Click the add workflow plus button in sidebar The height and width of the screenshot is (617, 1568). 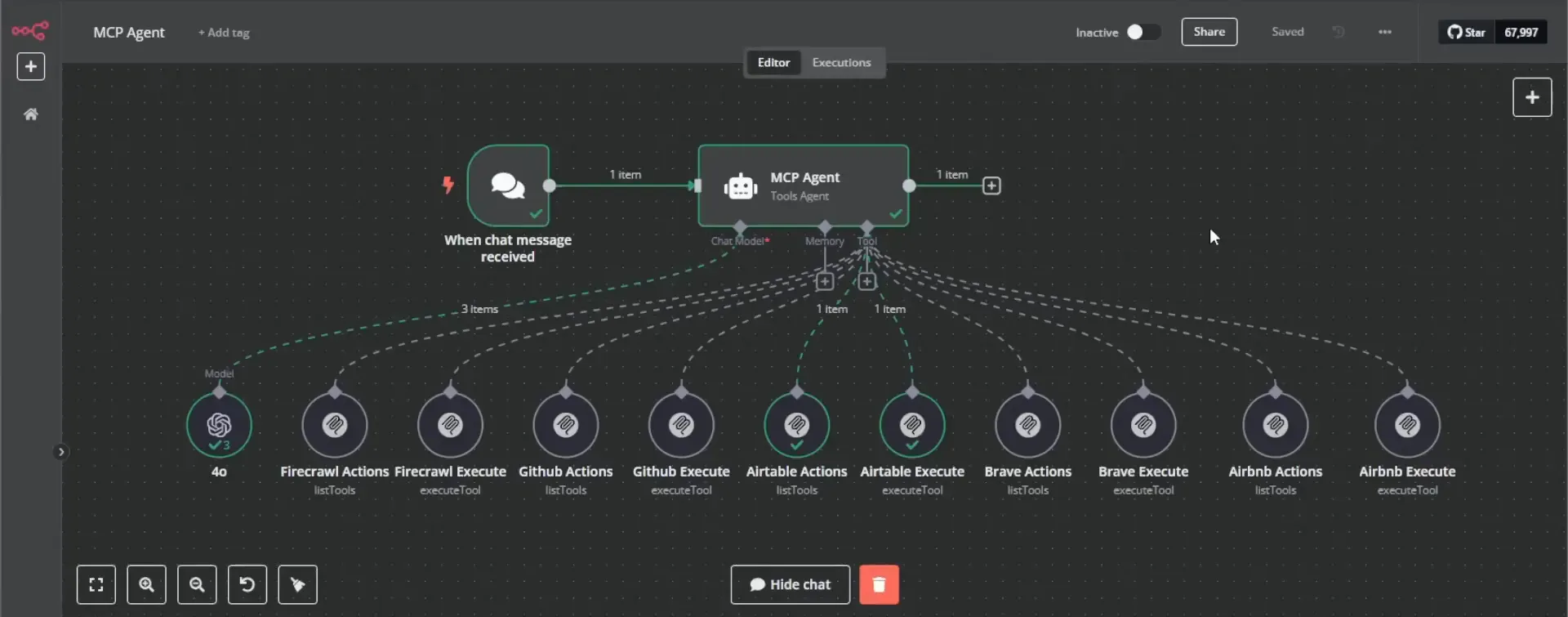pyautogui.click(x=31, y=66)
